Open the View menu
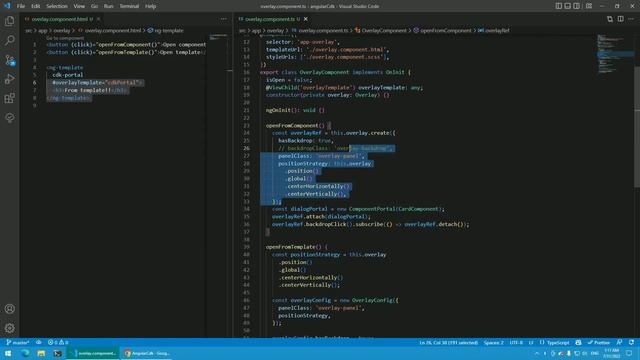 click(x=79, y=6)
